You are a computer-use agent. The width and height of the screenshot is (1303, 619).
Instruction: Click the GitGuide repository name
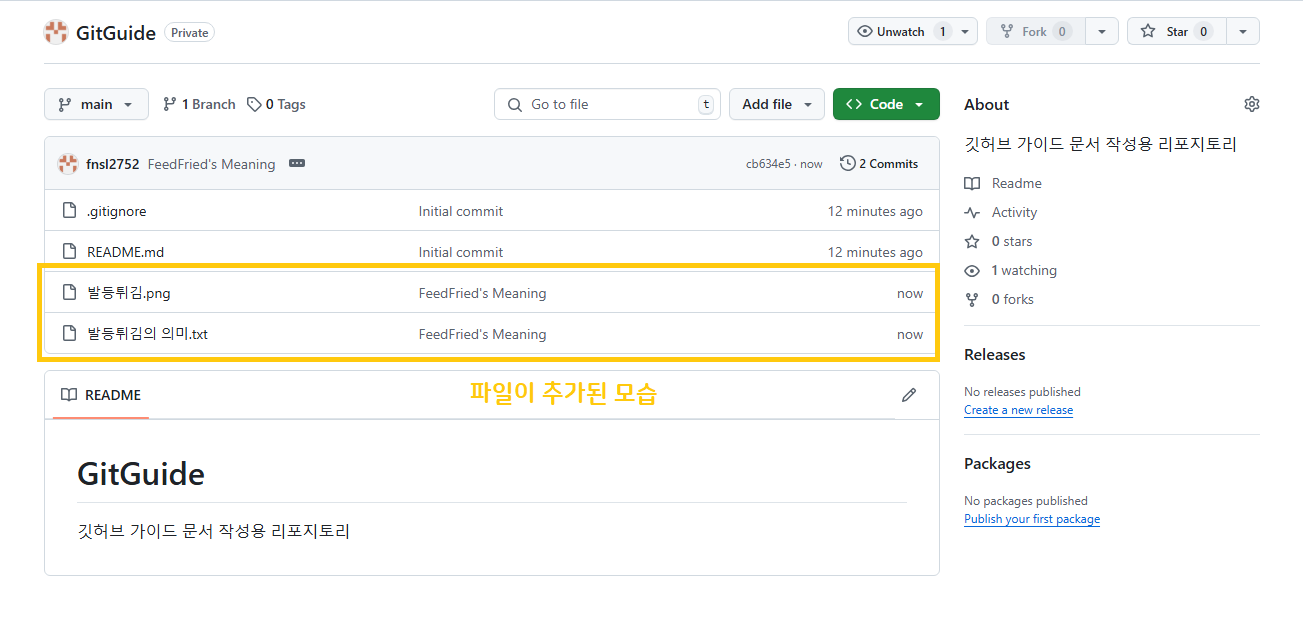coord(116,33)
